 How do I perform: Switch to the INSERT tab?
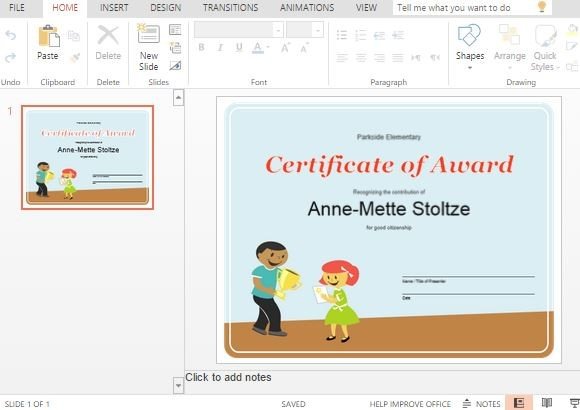coord(114,8)
